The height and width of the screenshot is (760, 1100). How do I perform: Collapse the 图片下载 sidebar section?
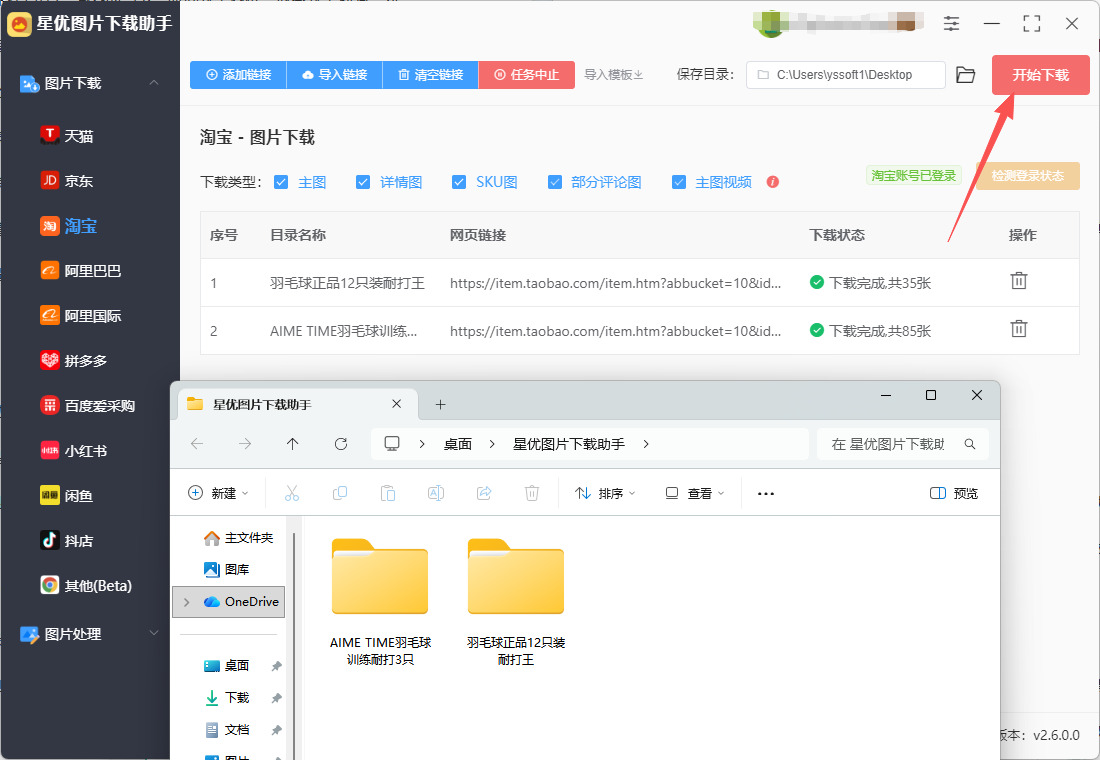tap(154, 83)
